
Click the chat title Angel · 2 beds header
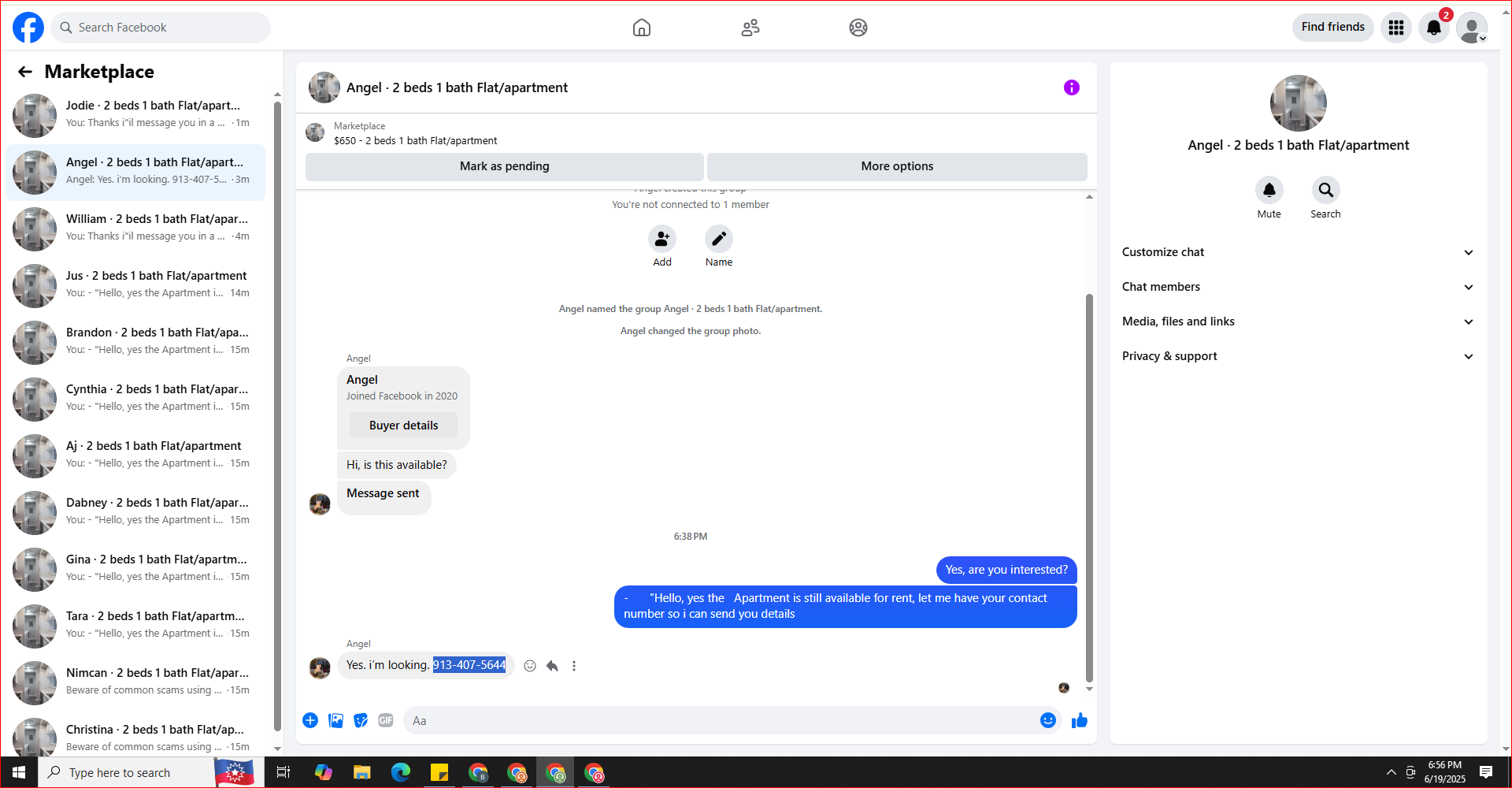[x=457, y=87]
